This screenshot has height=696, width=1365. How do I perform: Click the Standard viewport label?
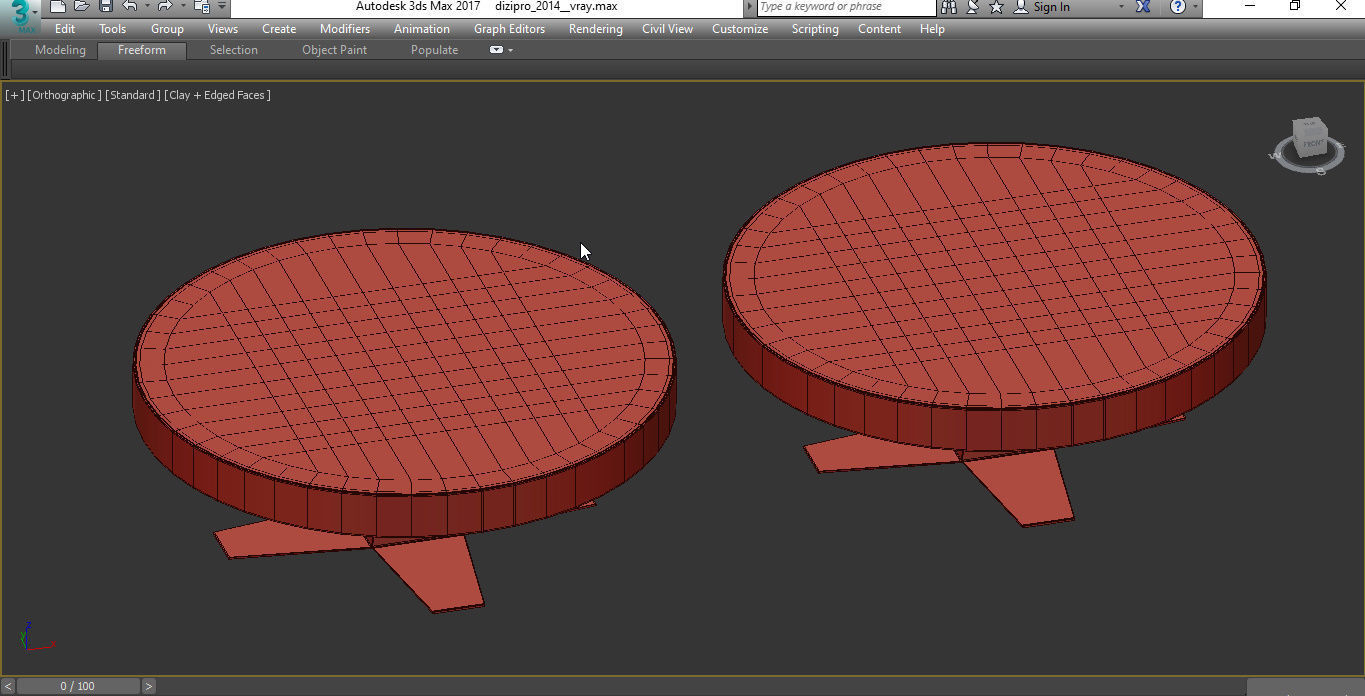point(133,95)
